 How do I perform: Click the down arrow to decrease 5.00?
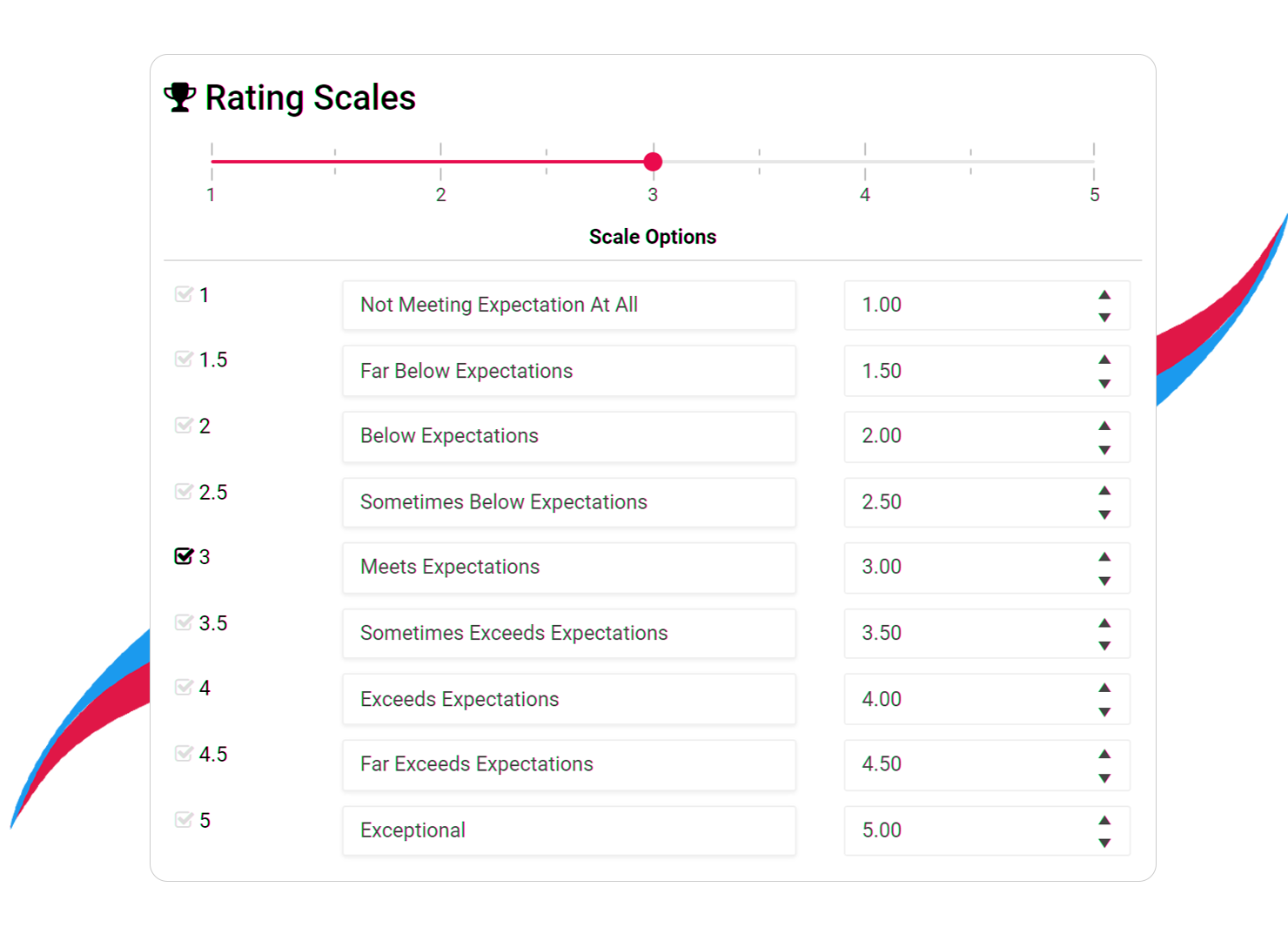(x=1104, y=842)
